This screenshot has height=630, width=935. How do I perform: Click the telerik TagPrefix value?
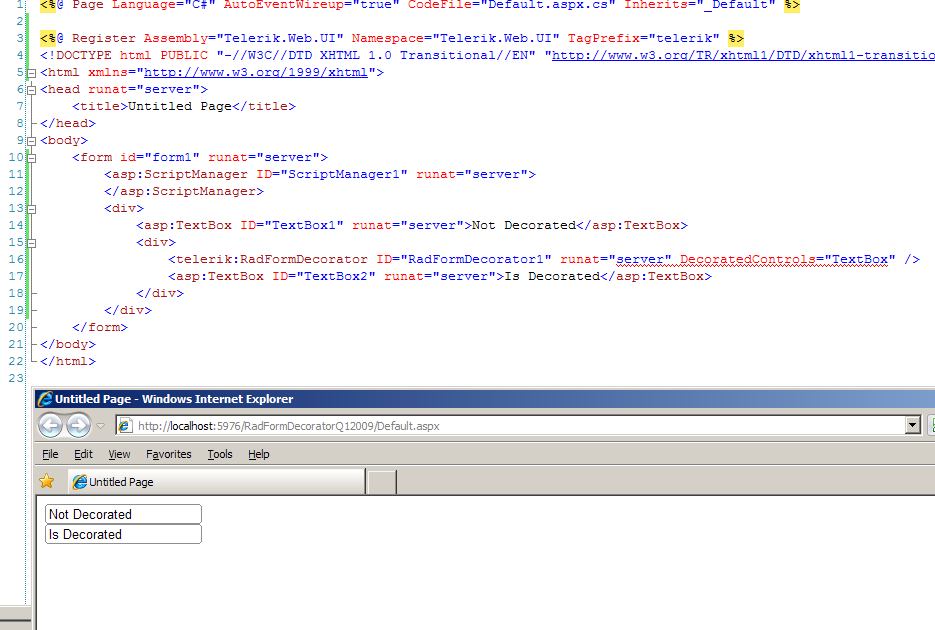[x=684, y=38]
